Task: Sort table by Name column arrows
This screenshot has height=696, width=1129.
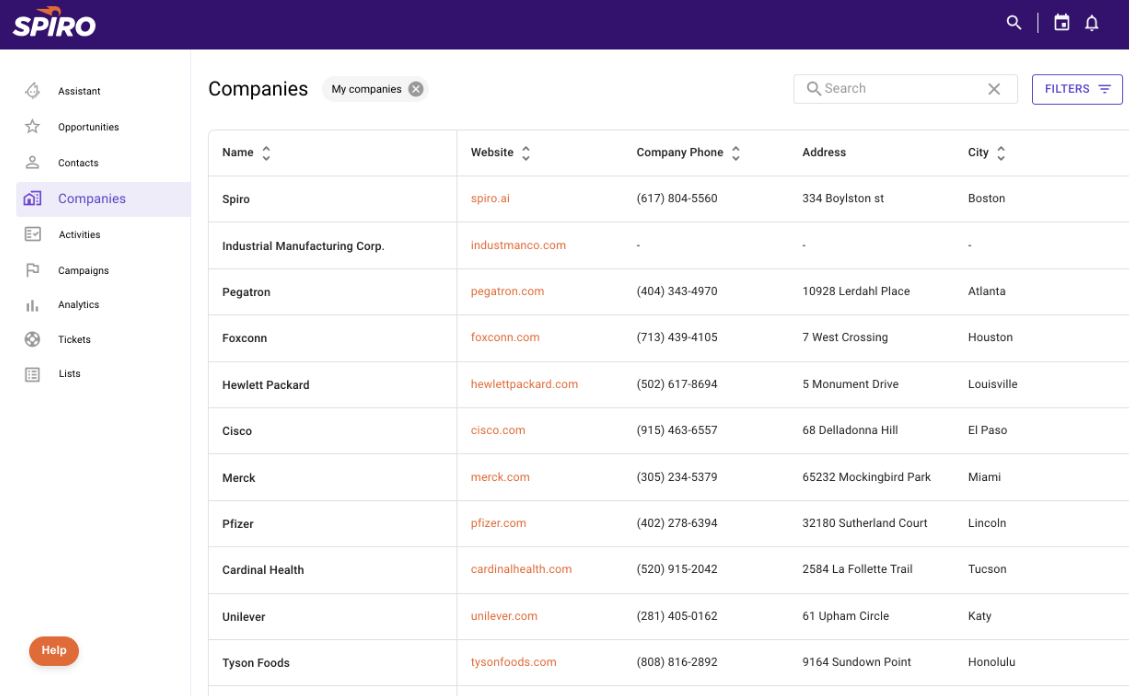Action: pyautogui.click(x=266, y=153)
